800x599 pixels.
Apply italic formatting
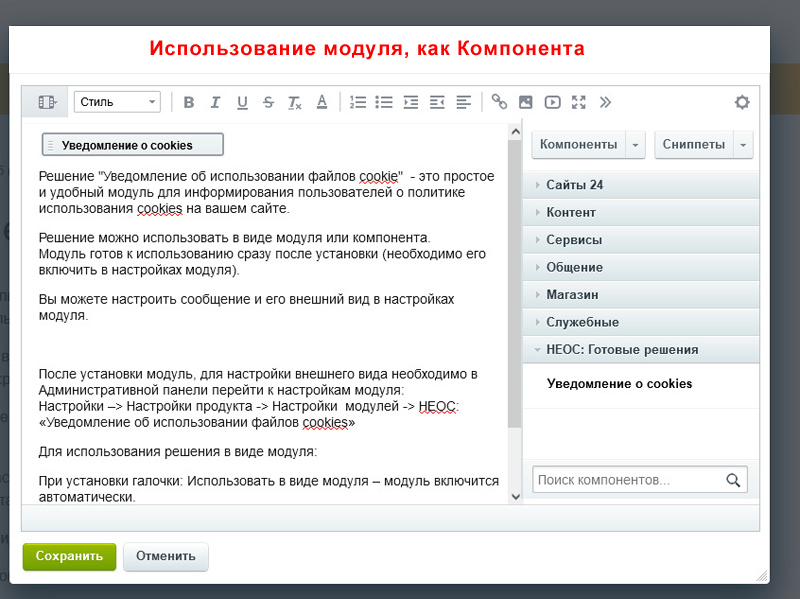(x=215, y=102)
